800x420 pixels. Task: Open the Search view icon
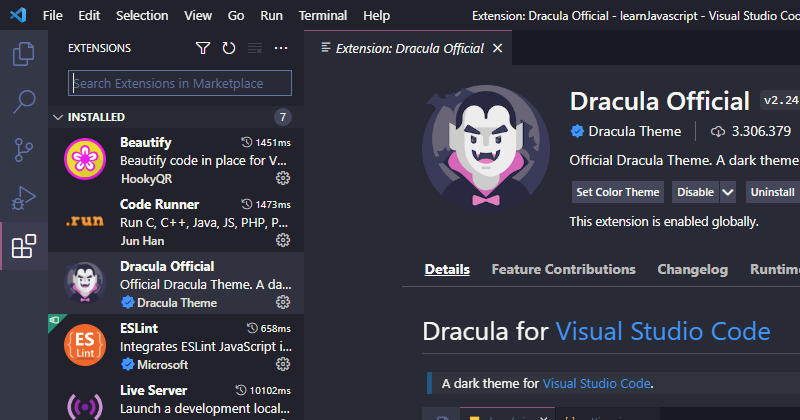23,101
